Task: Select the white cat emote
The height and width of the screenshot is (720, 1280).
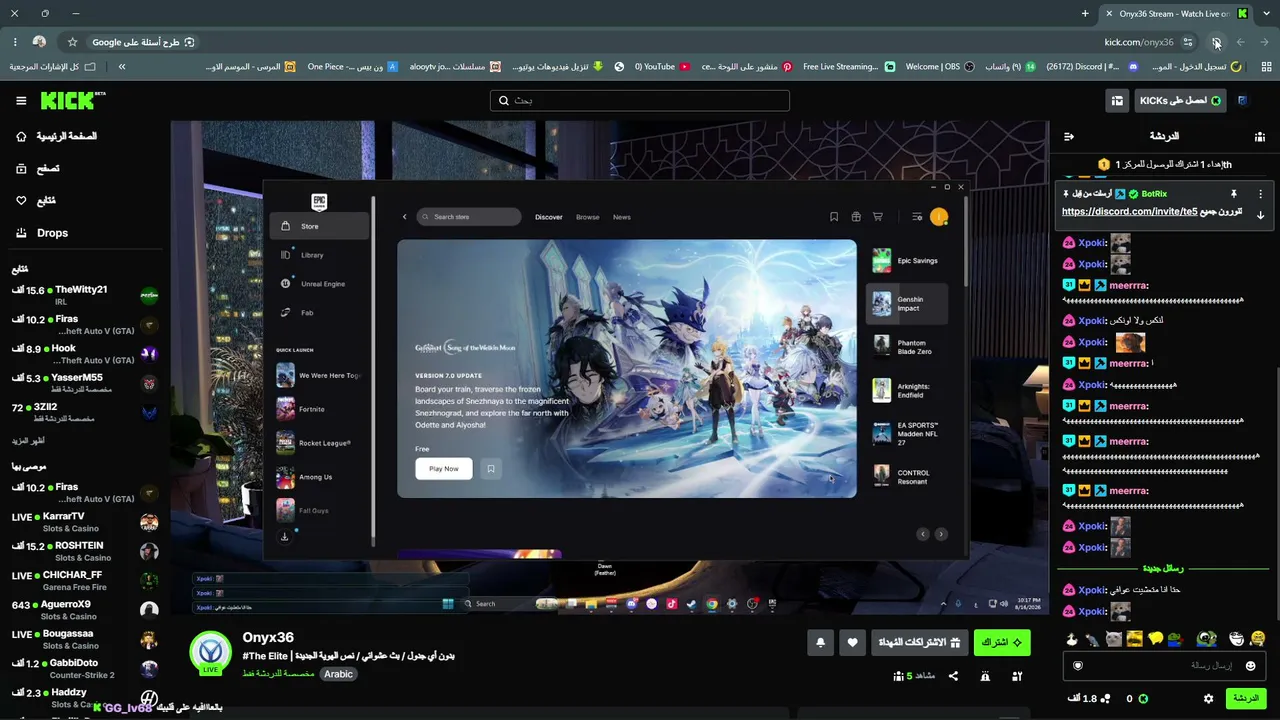Action: tap(1114, 639)
